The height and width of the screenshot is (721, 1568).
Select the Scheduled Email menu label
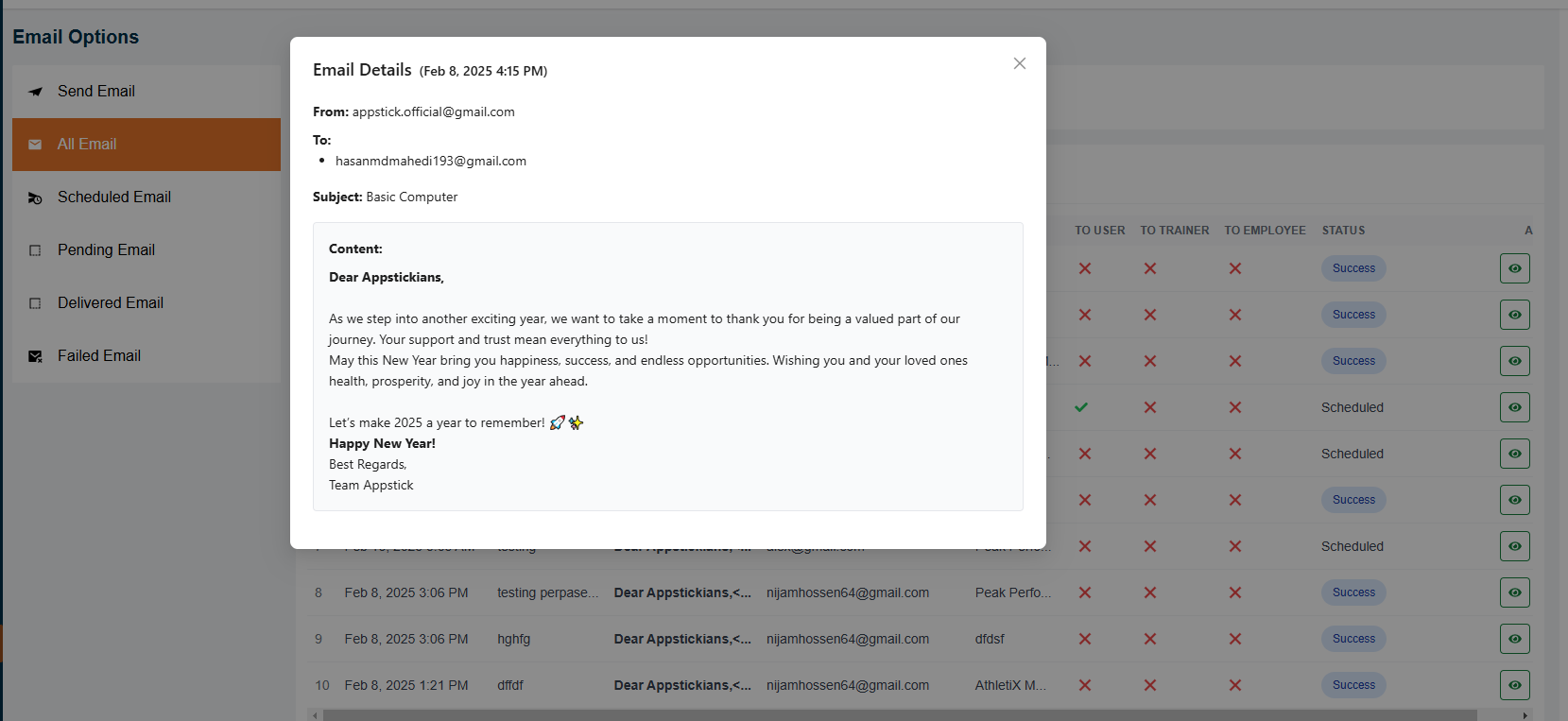113,197
